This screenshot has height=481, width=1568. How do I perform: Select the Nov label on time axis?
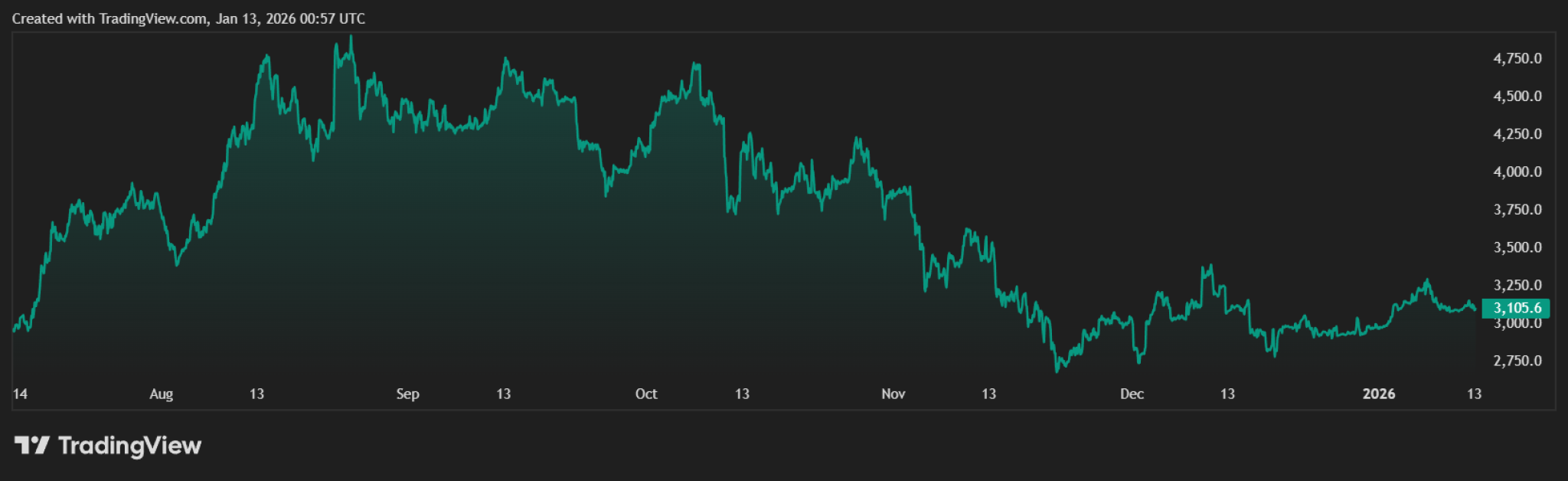(893, 394)
